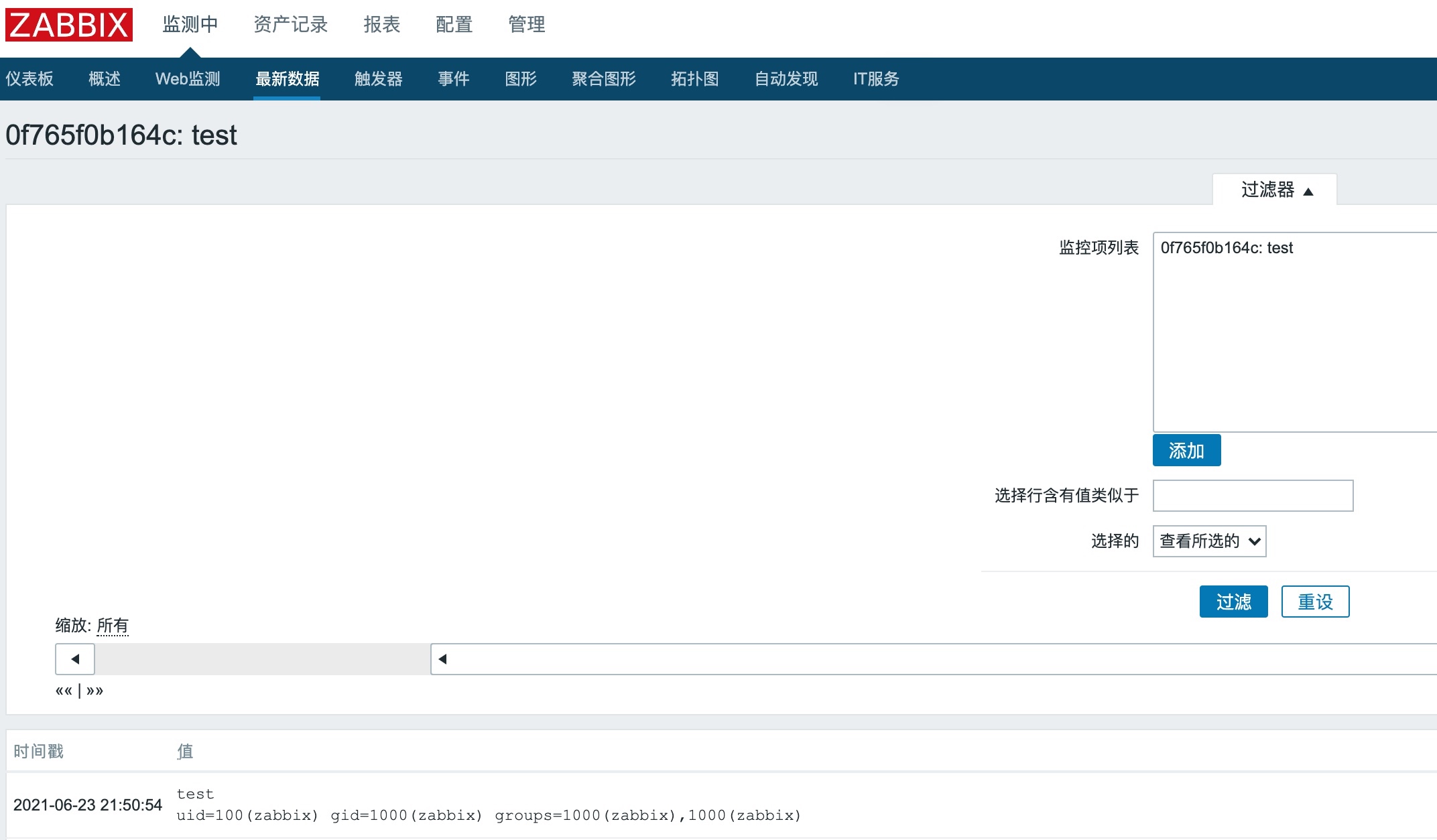Click the 所有 zoom link
This screenshot has width=1437, height=840.
tap(113, 626)
